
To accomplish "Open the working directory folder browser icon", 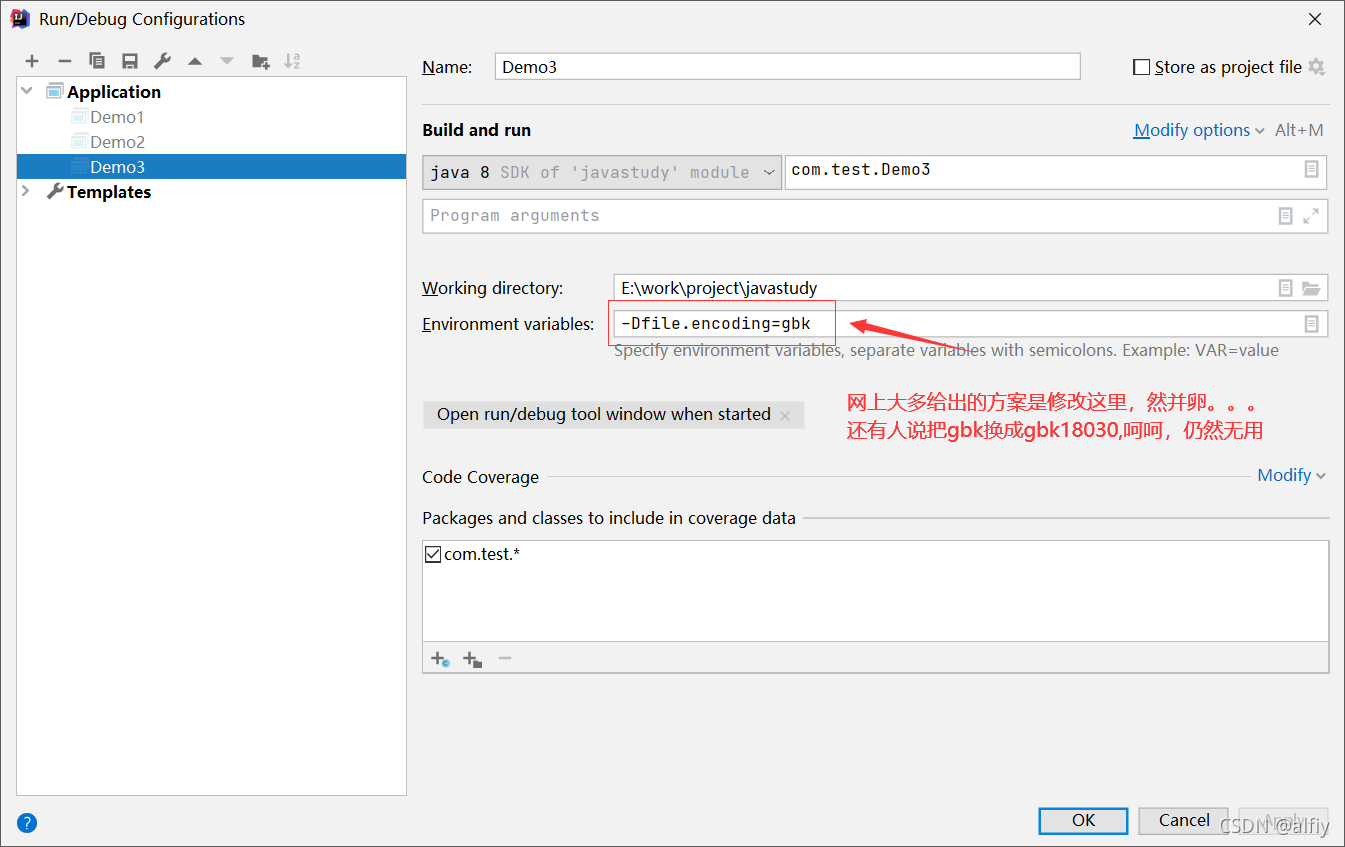I will pyautogui.click(x=1311, y=288).
